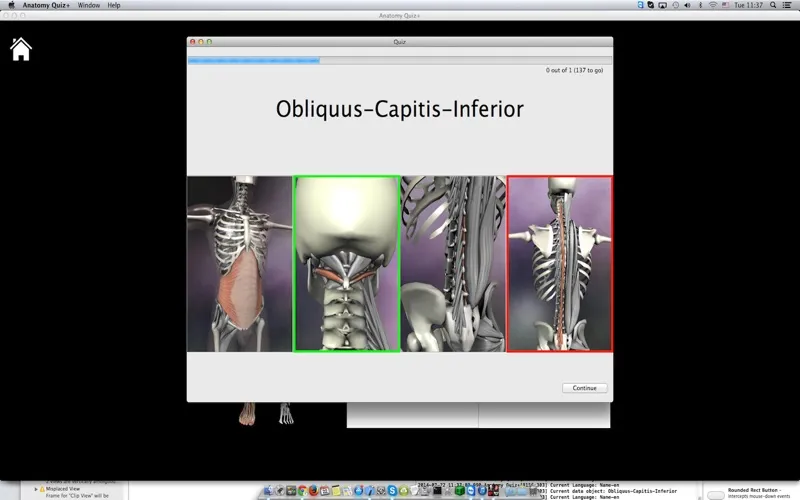This screenshot has height=500, width=800.
Task: Open Finder from the dock
Action: coord(268,491)
